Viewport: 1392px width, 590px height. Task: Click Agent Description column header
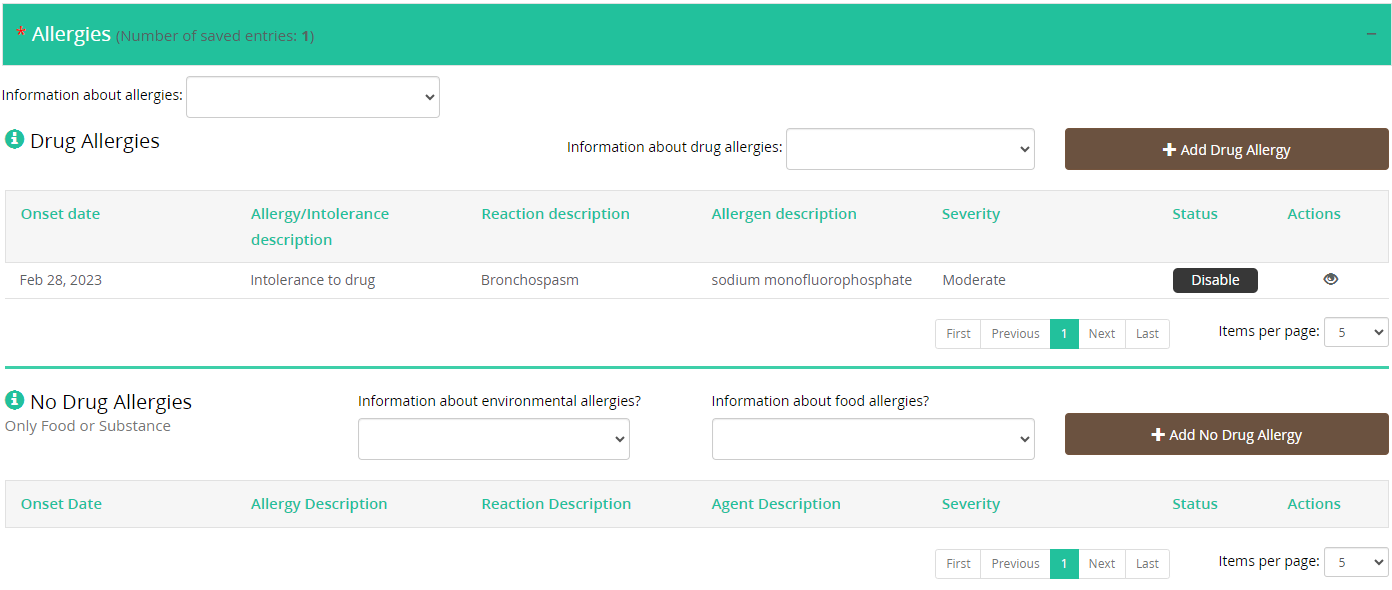pos(776,504)
